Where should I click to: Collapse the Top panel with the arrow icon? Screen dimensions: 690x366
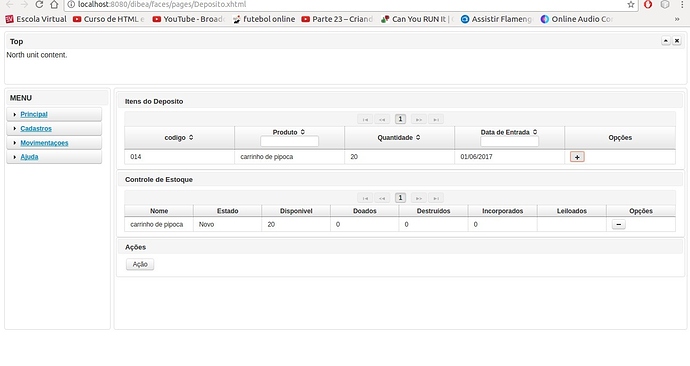pos(665,41)
